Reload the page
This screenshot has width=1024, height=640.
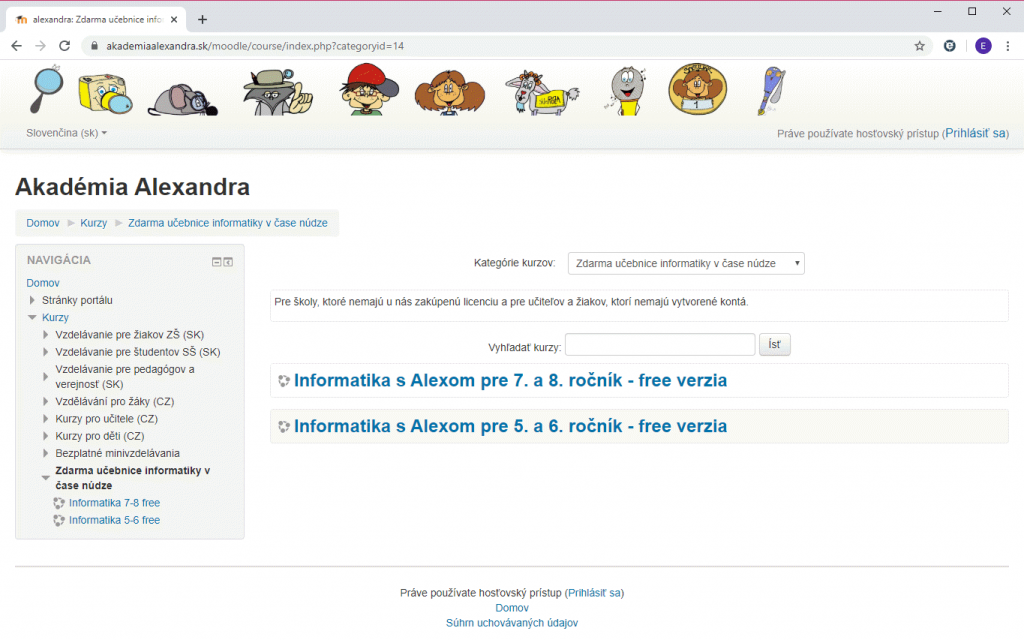64,46
